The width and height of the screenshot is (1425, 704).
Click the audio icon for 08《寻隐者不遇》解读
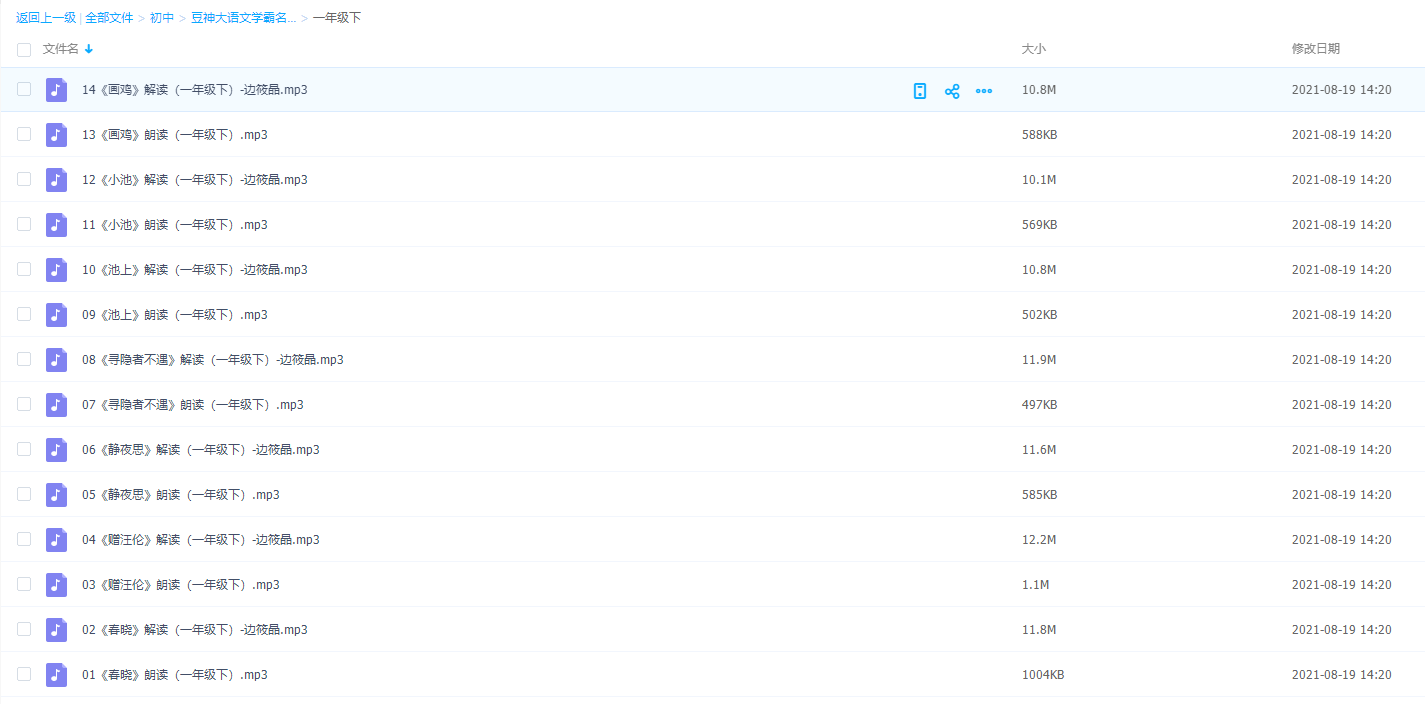[x=56, y=360]
